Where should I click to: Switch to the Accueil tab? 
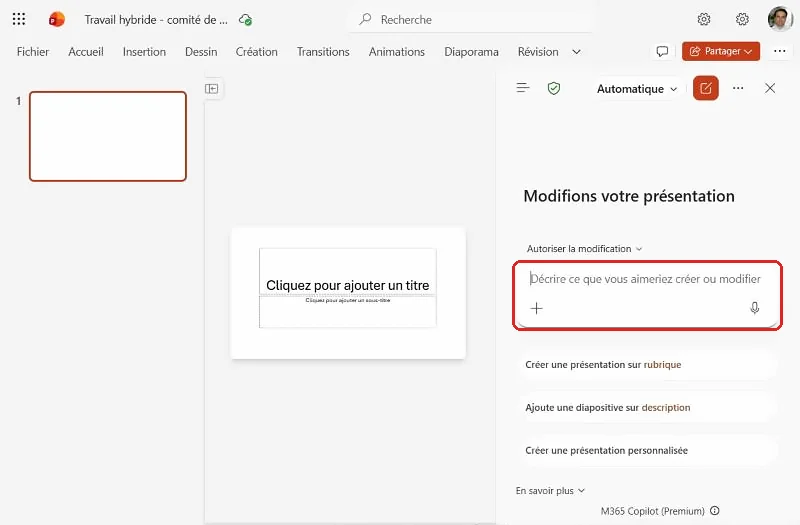(x=86, y=52)
